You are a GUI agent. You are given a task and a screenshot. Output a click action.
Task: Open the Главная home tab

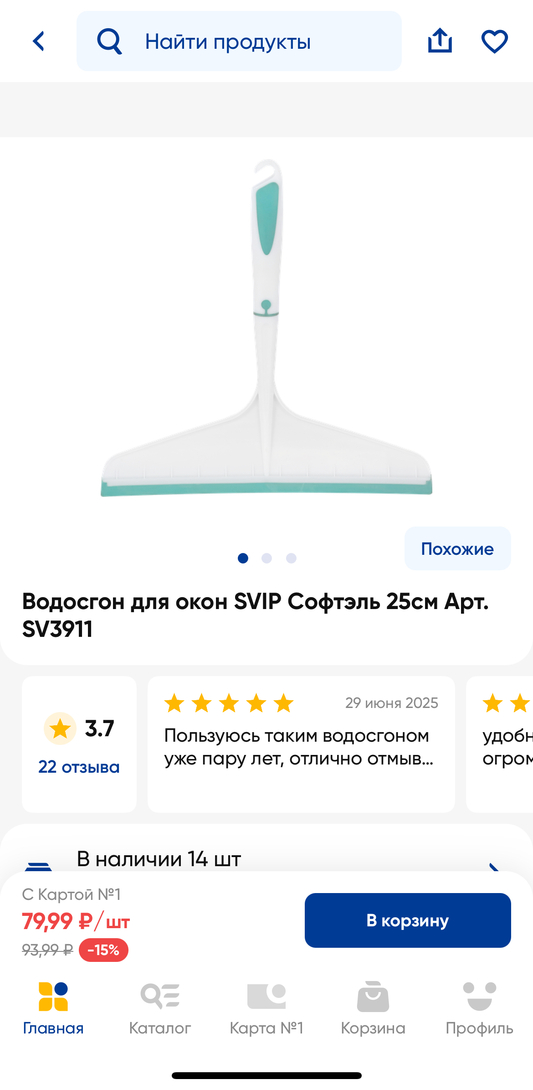tap(54, 1008)
